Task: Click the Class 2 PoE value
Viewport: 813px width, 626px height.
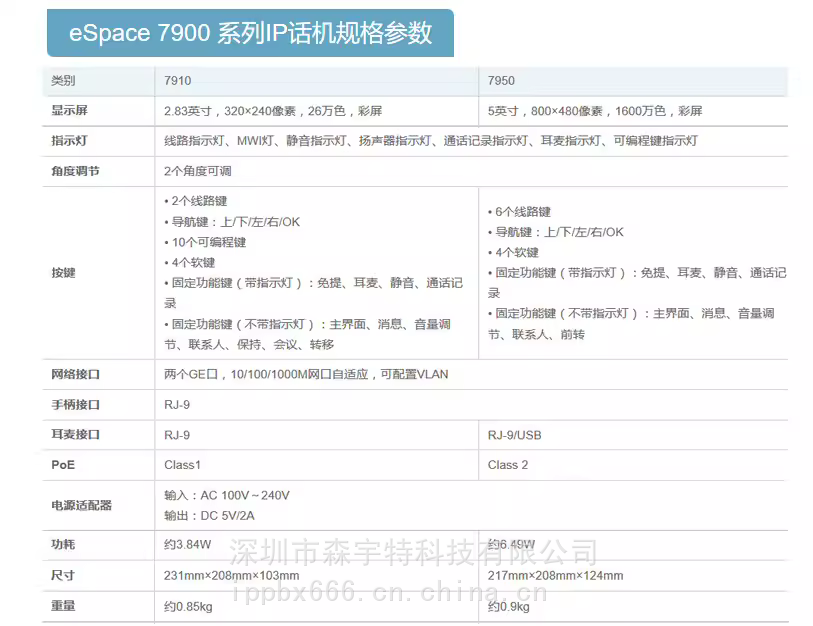Action: coord(508,465)
